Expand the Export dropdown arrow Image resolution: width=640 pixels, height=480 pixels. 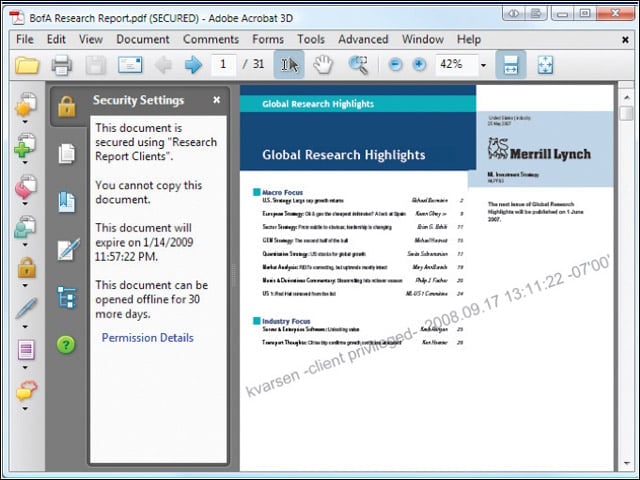(x=25, y=204)
